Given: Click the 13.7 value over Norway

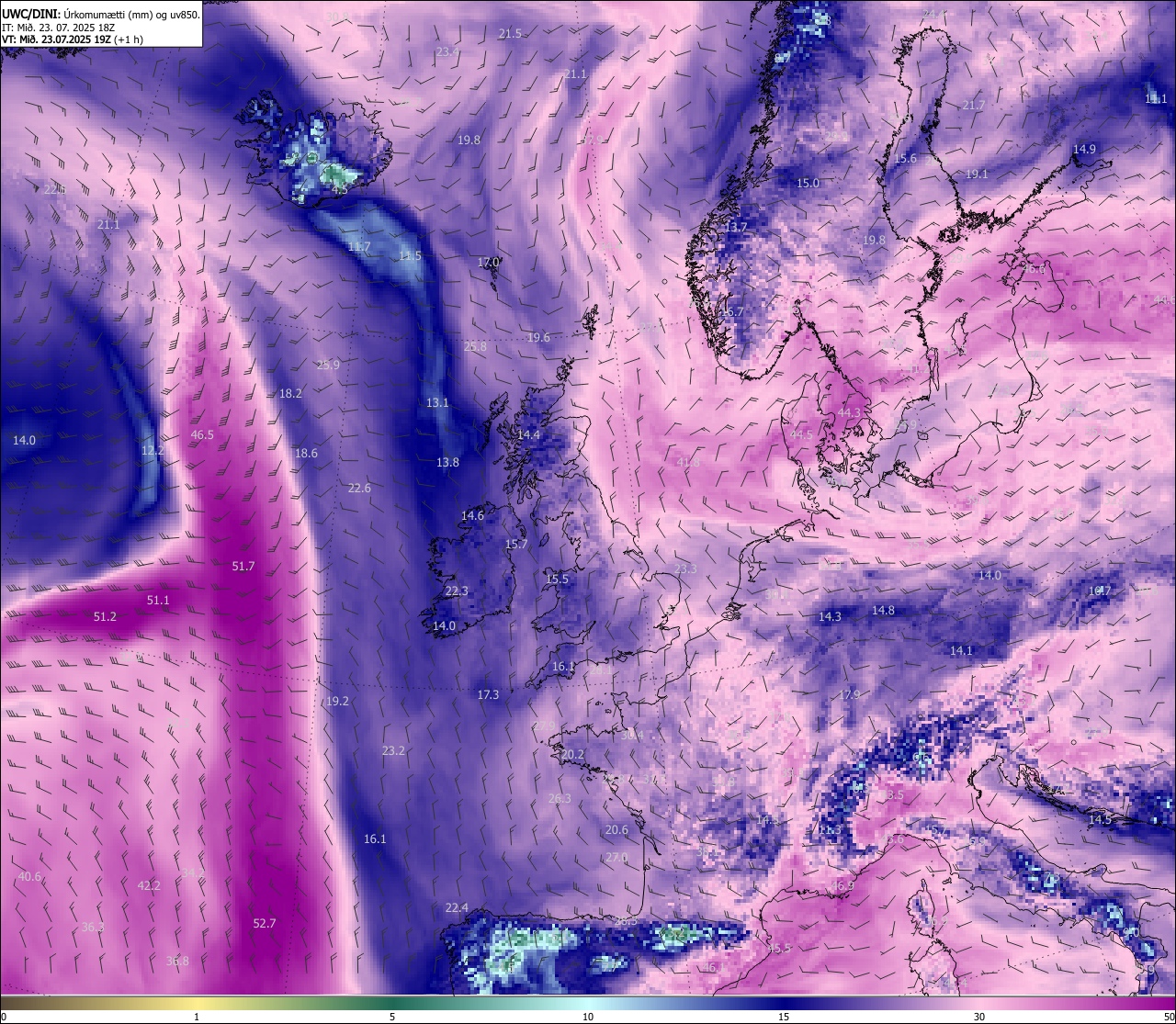Looking at the screenshot, I should (x=736, y=226).
